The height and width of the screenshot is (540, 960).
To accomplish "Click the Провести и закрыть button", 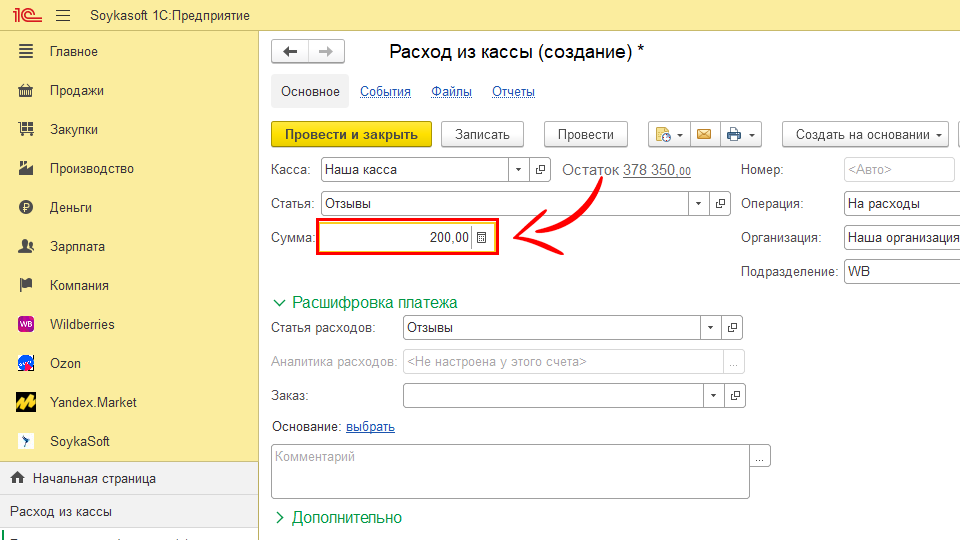I will 351,135.
